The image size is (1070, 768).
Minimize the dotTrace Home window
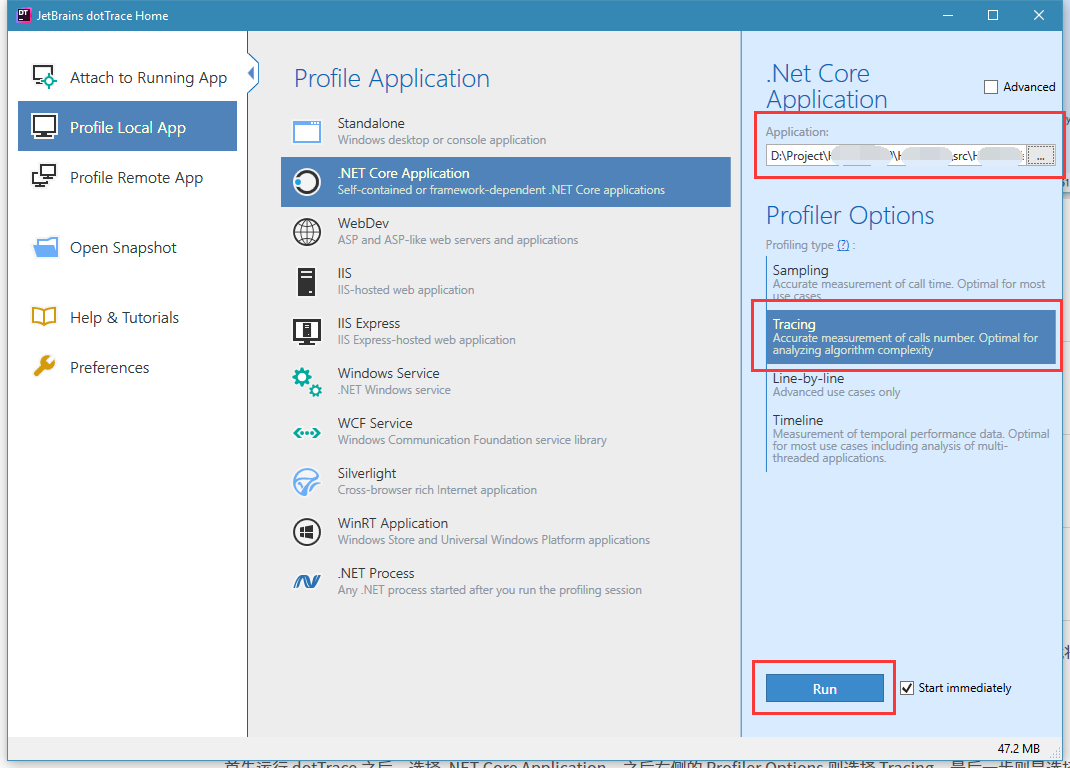(947, 15)
